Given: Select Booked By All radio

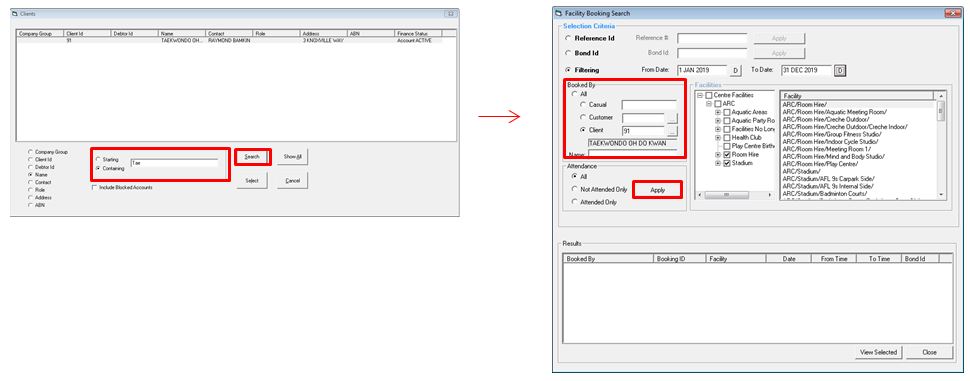Looking at the screenshot, I should point(575,94).
